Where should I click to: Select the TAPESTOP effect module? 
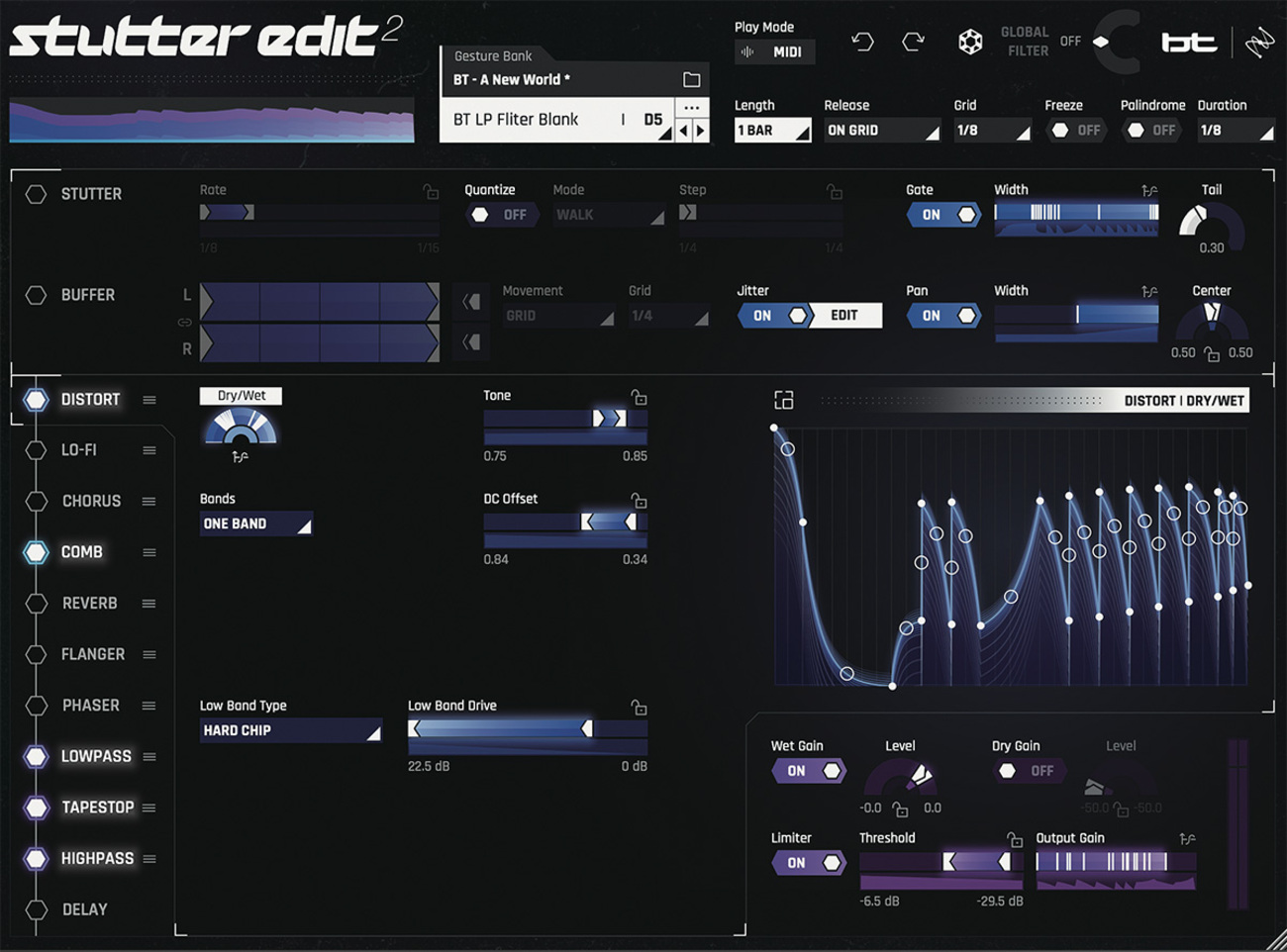(x=98, y=808)
